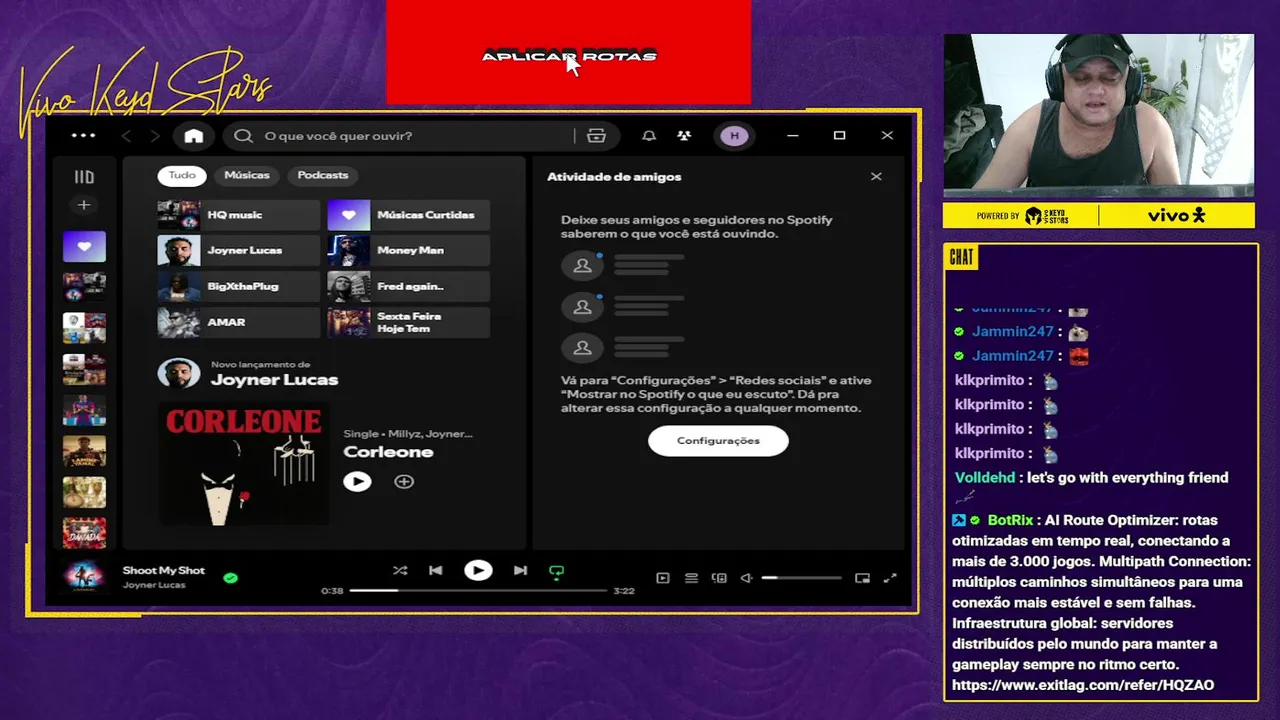The height and width of the screenshot is (720, 1280).
Task: Click the red 'APLICAR ROTAS' button
Action: 568,52
